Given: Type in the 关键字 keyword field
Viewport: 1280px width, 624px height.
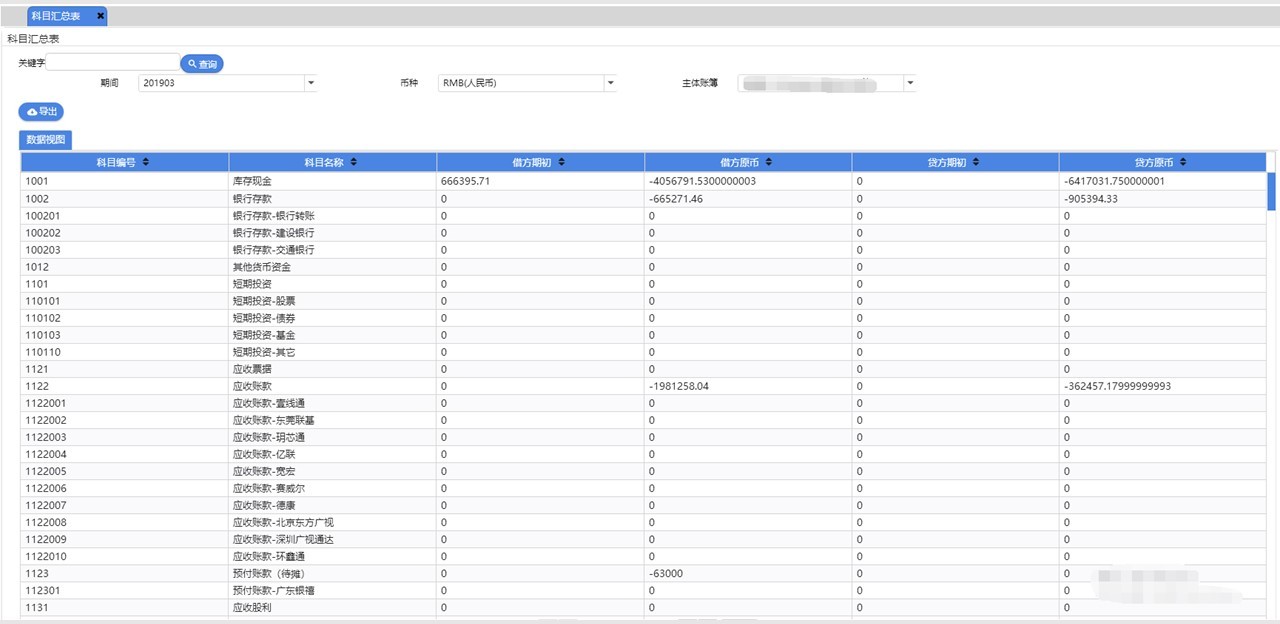Looking at the screenshot, I should pos(112,62).
